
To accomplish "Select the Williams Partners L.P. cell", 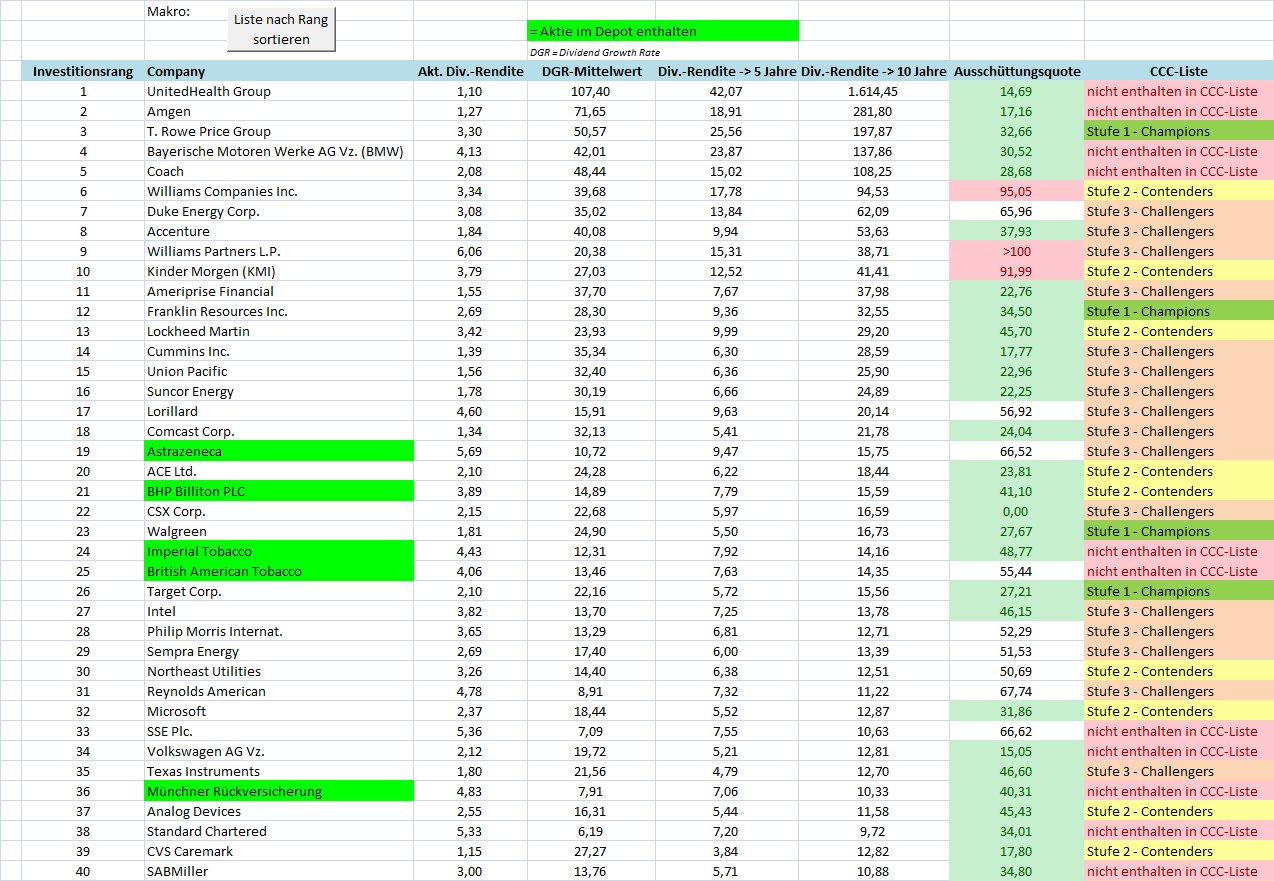I will coord(279,251).
